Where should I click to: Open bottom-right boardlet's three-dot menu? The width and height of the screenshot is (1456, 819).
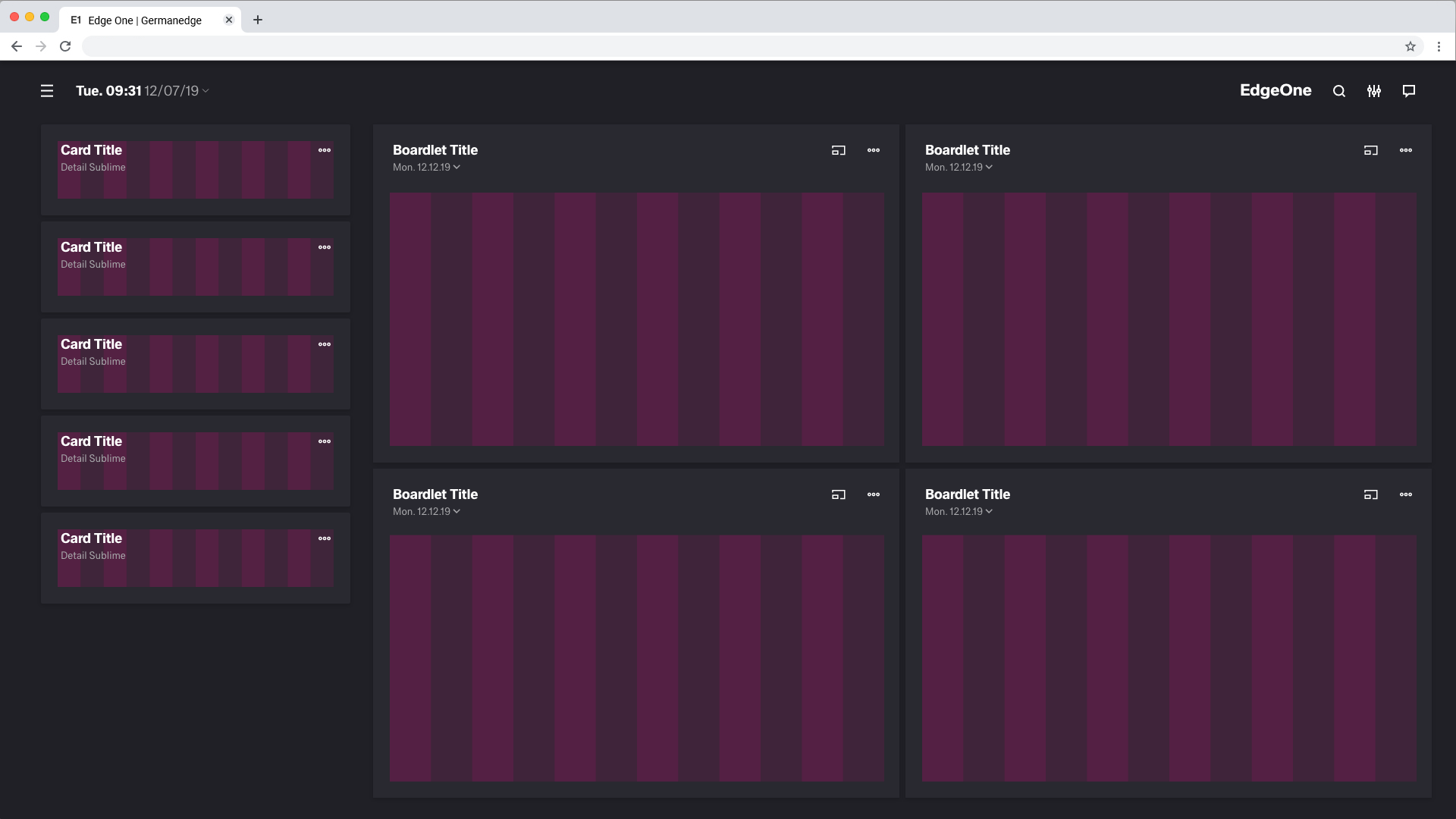tap(1406, 494)
